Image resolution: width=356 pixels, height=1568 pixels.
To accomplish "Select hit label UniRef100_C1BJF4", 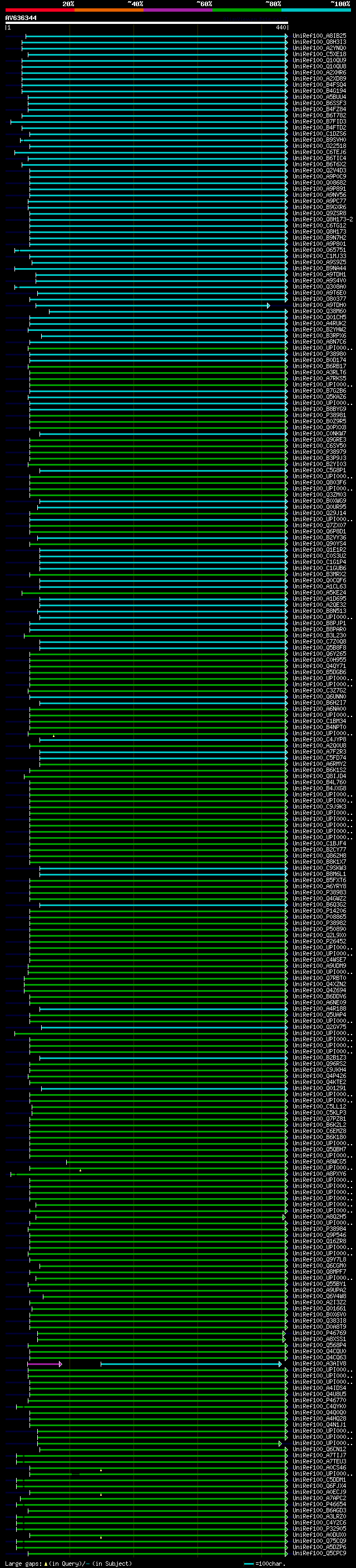I will point(319,844).
